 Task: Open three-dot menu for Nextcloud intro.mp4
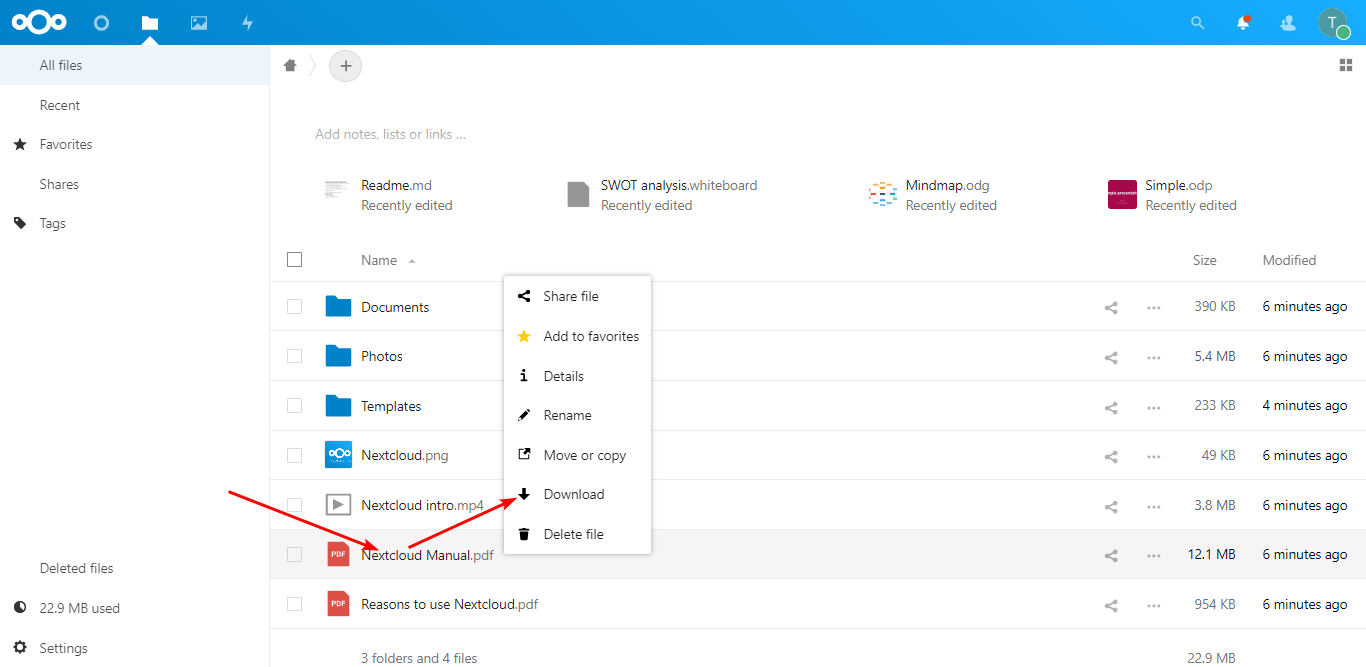(1154, 506)
